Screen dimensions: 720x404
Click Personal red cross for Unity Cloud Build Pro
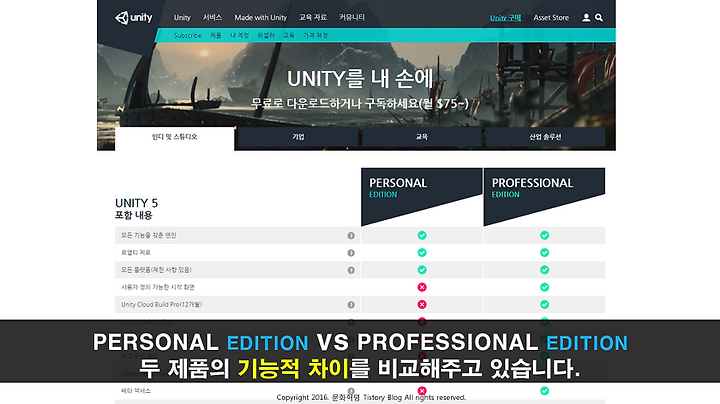click(x=422, y=304)
